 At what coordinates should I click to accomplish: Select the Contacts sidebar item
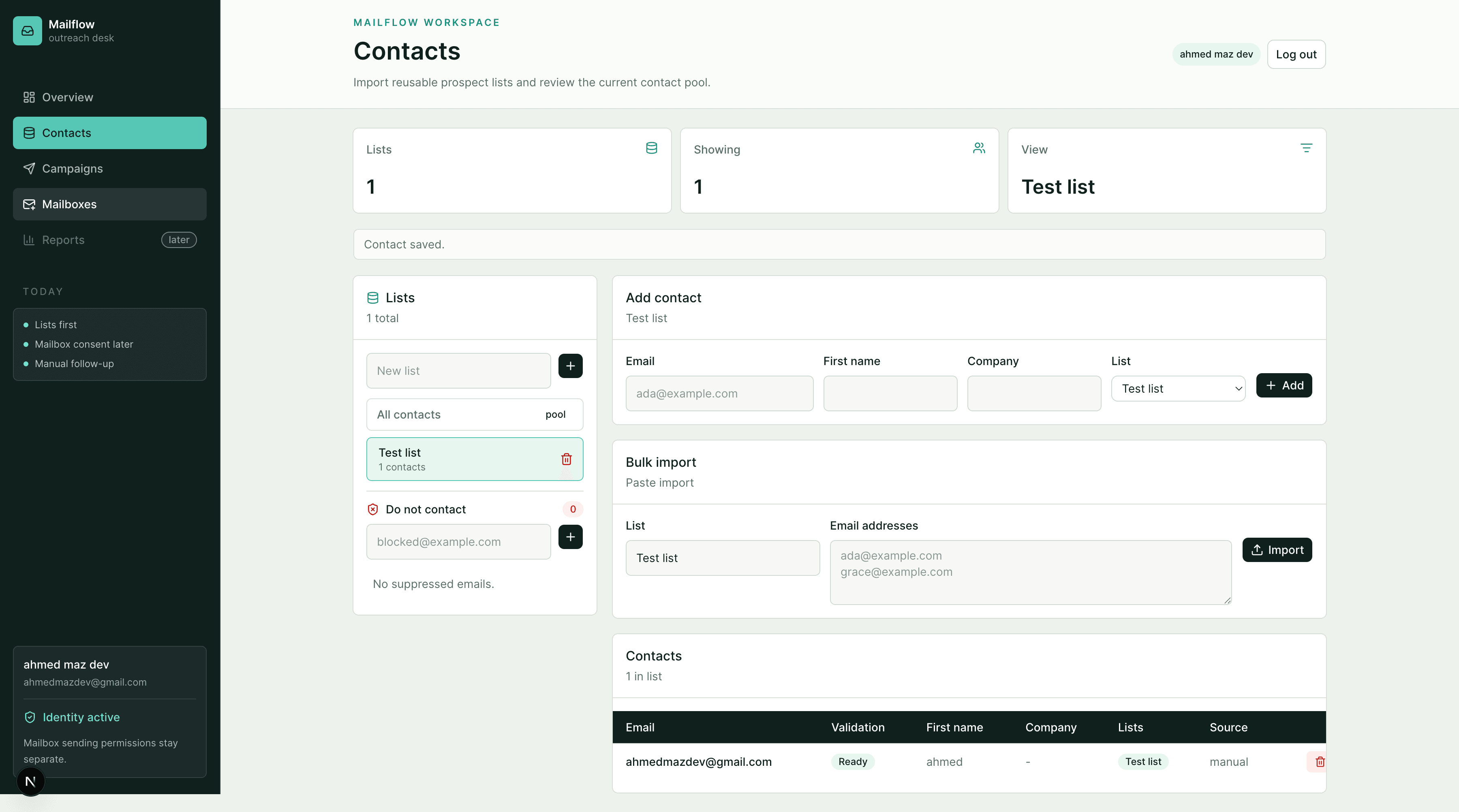point(109,133)
